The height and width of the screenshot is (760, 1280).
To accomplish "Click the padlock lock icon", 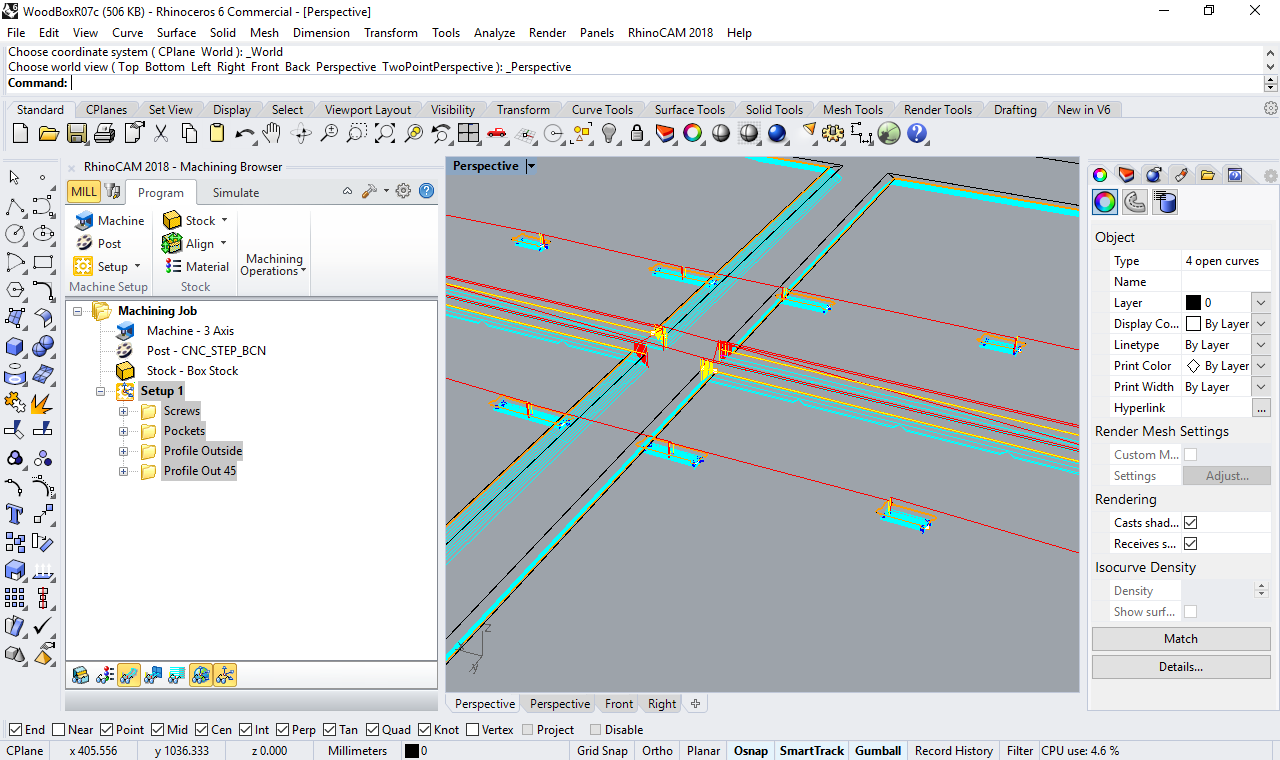I will [x=637, y=133].
